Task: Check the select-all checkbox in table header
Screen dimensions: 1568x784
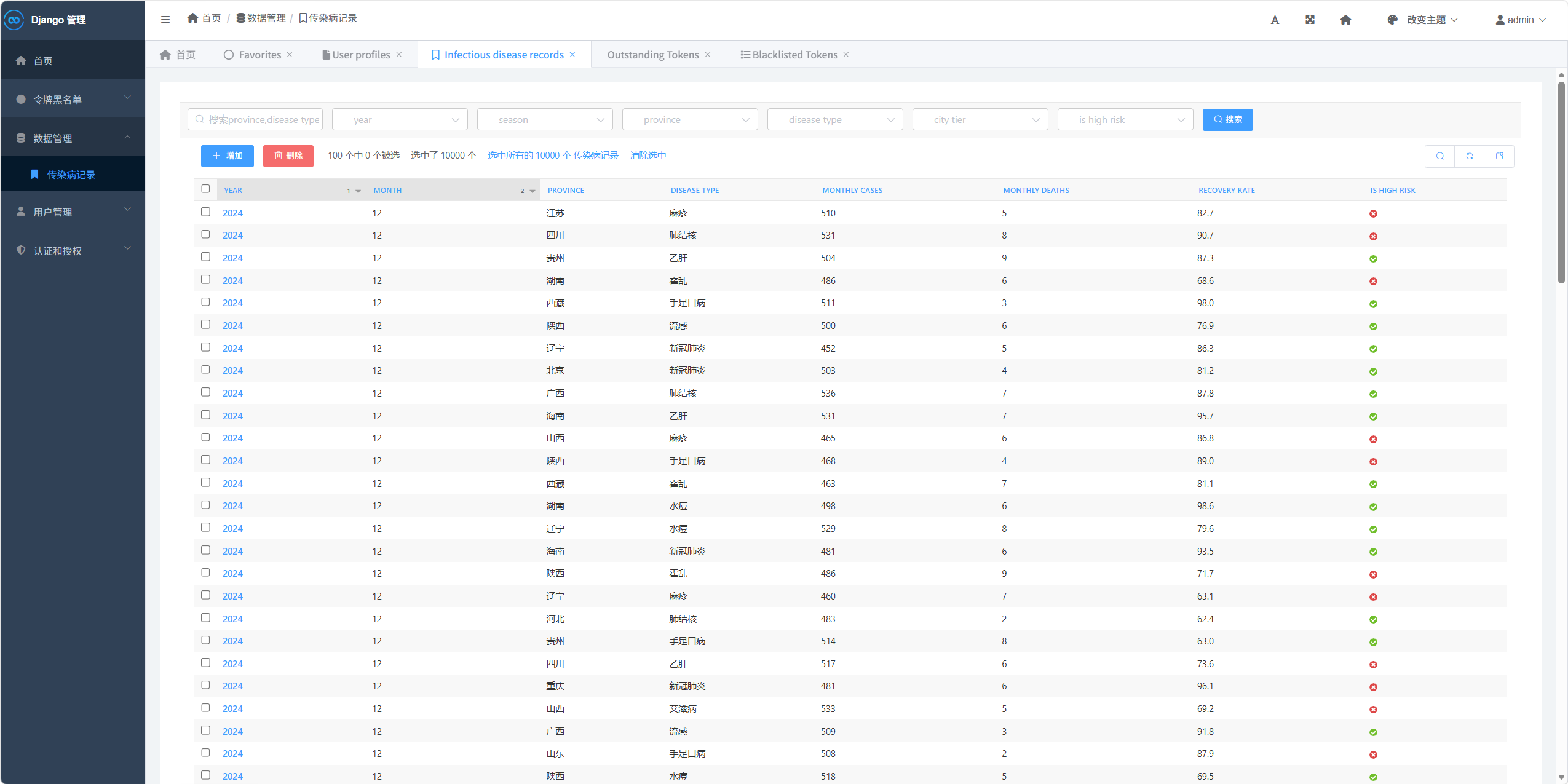Action: click(205, 189)
